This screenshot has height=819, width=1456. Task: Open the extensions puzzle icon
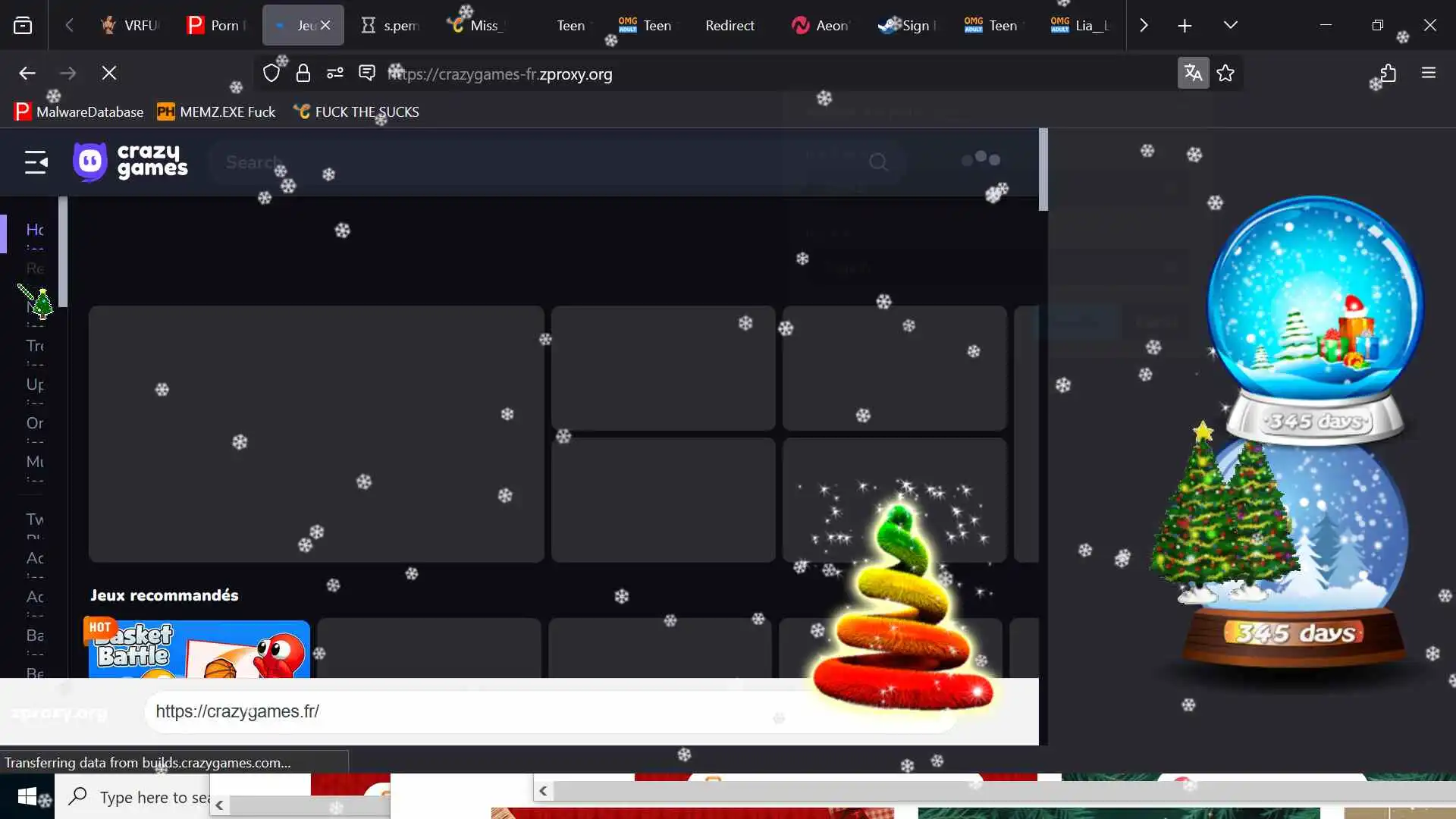pyautogui.click(x=1387, y=74)
